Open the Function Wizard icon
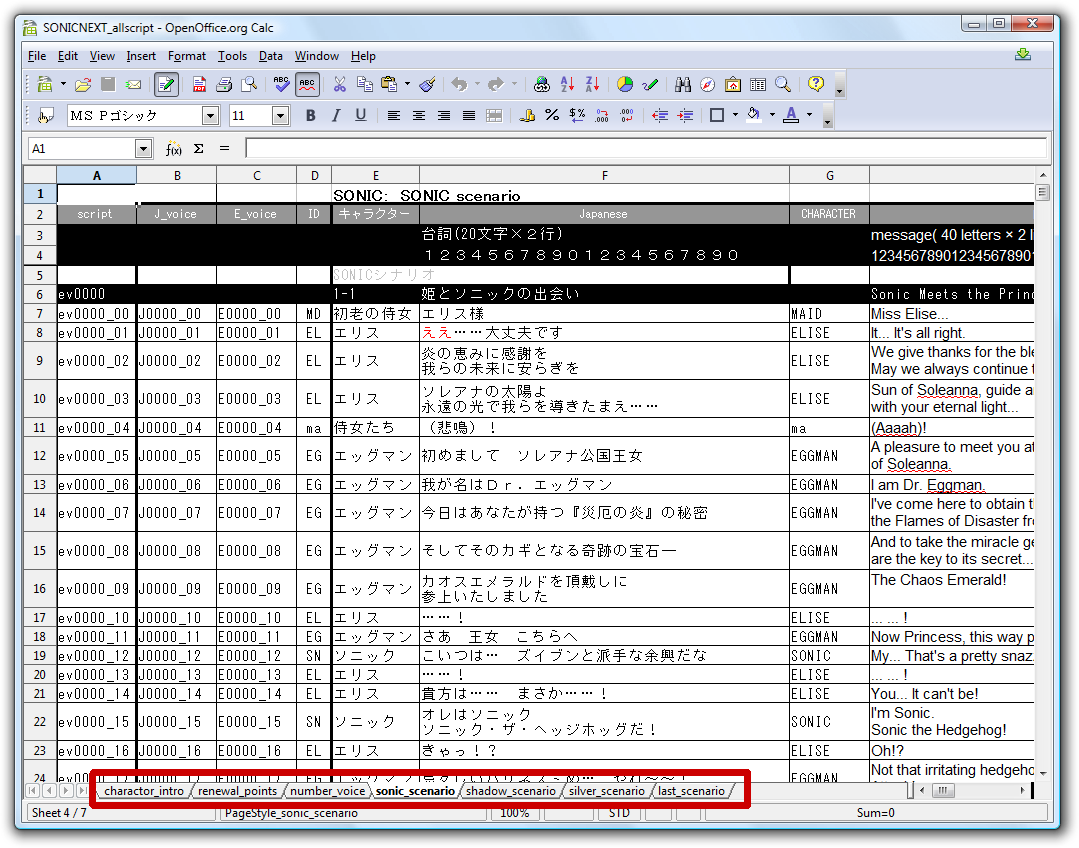 coord(173,149)
